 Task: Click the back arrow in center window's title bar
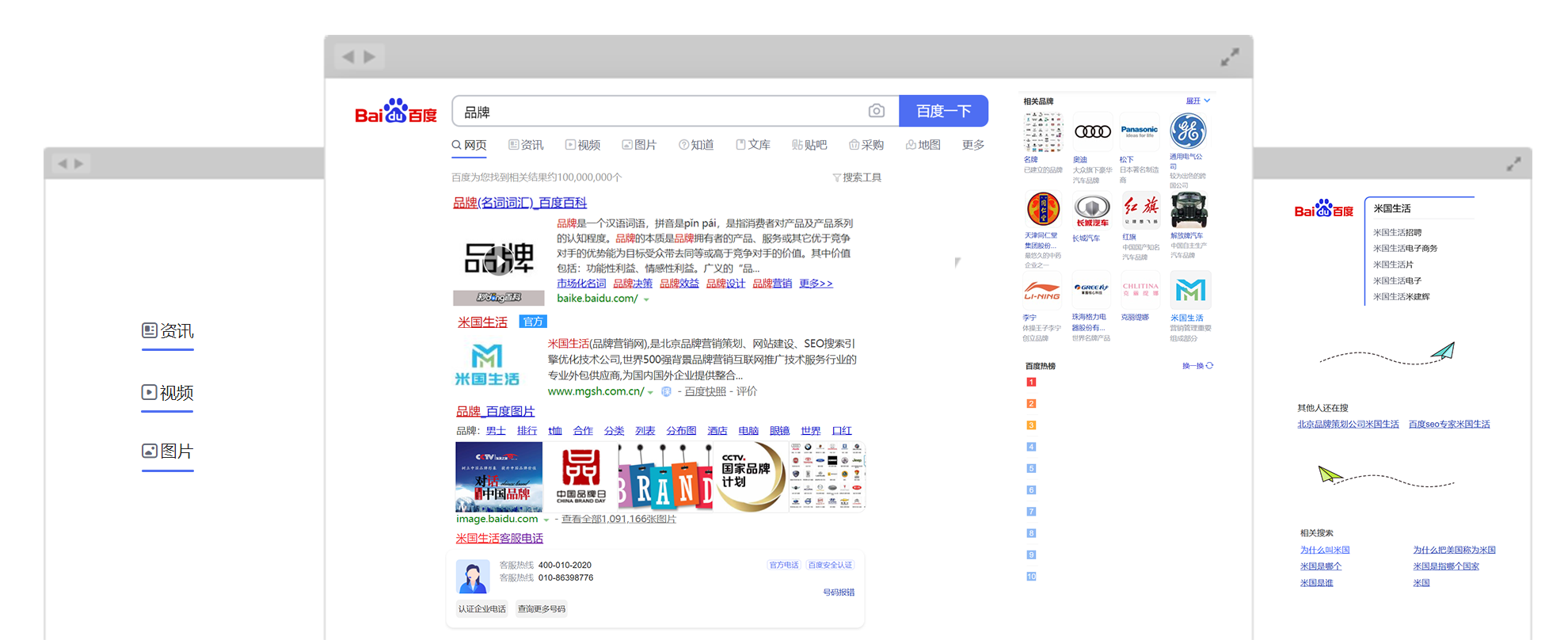point(348,56)
